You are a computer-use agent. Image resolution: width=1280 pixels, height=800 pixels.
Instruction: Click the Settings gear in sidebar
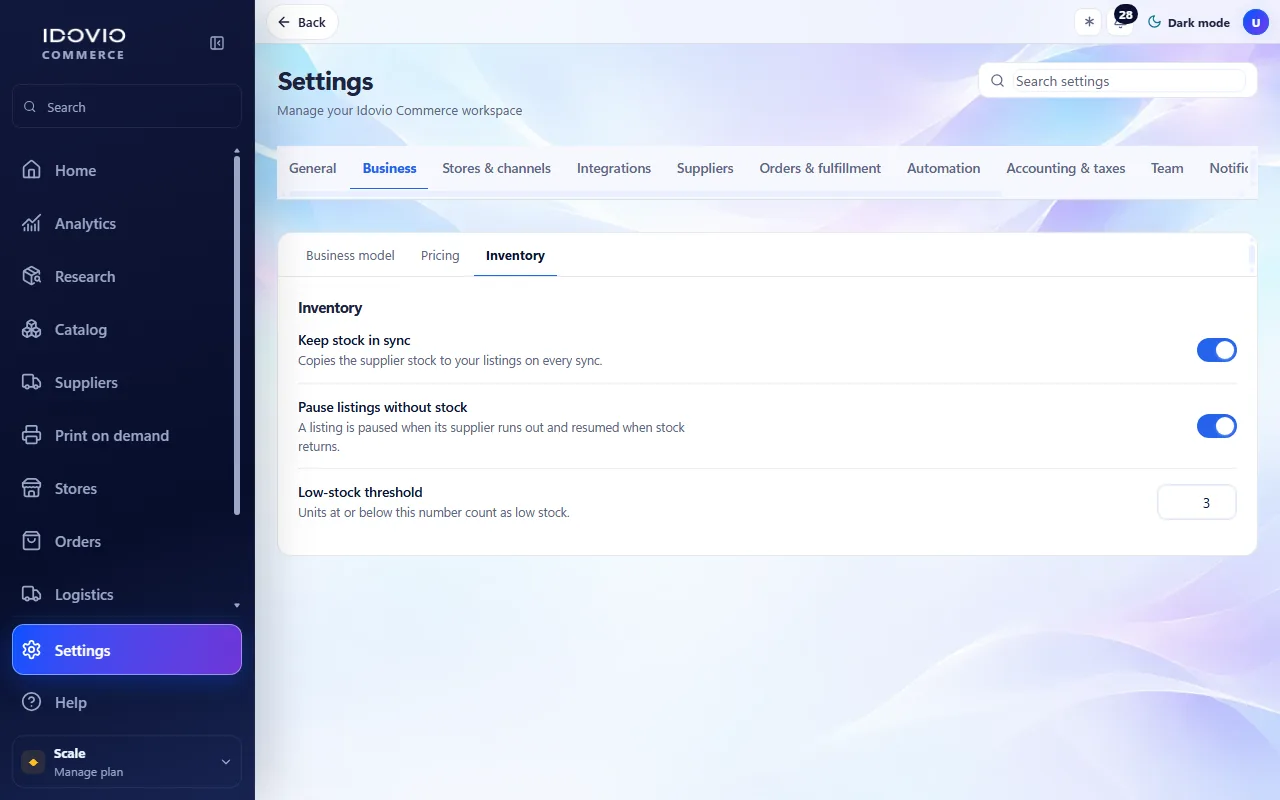point(32,650)
